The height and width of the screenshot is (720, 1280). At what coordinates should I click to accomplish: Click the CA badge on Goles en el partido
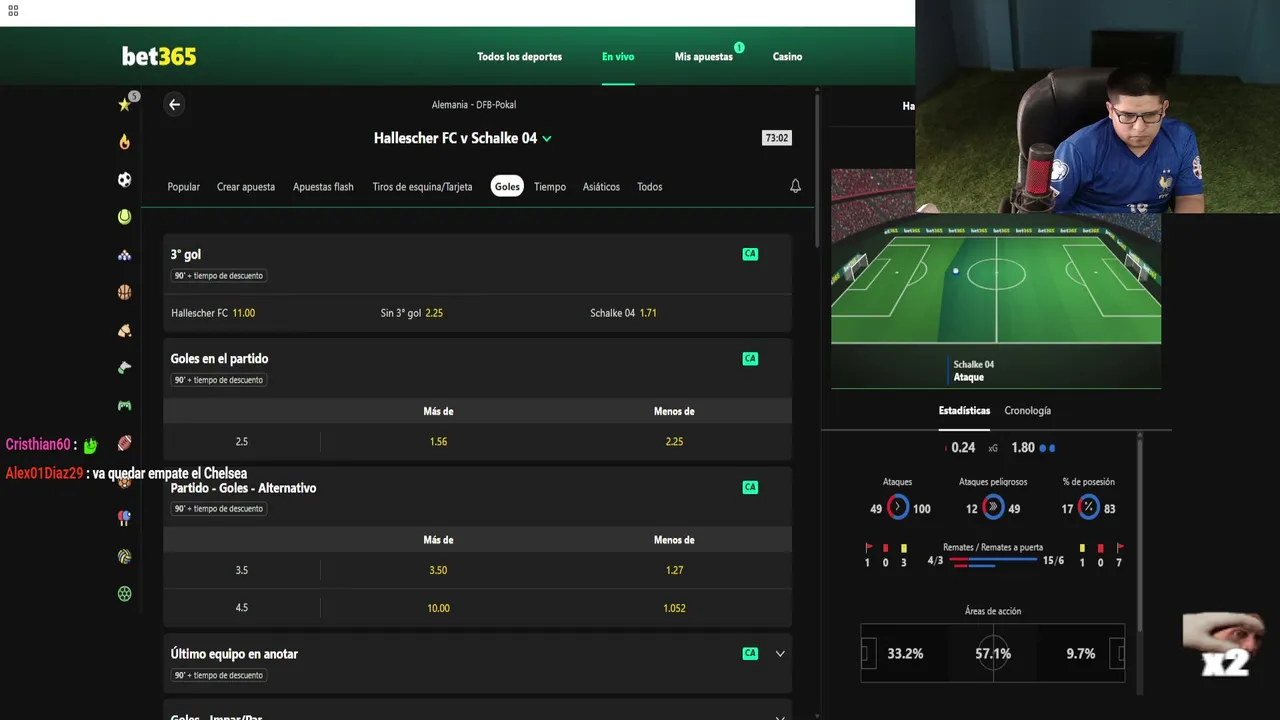point(750,358)
